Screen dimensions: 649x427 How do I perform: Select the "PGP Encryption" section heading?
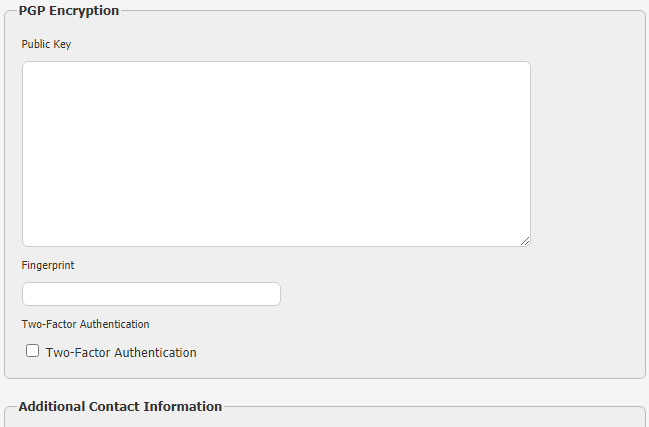[x=68, y=11]
